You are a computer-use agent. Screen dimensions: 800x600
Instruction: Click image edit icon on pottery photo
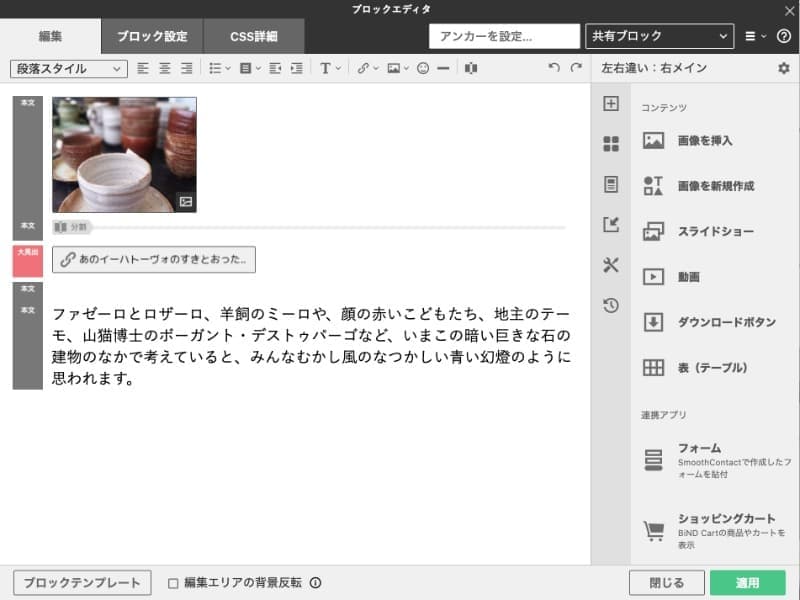tap(186, 202)
